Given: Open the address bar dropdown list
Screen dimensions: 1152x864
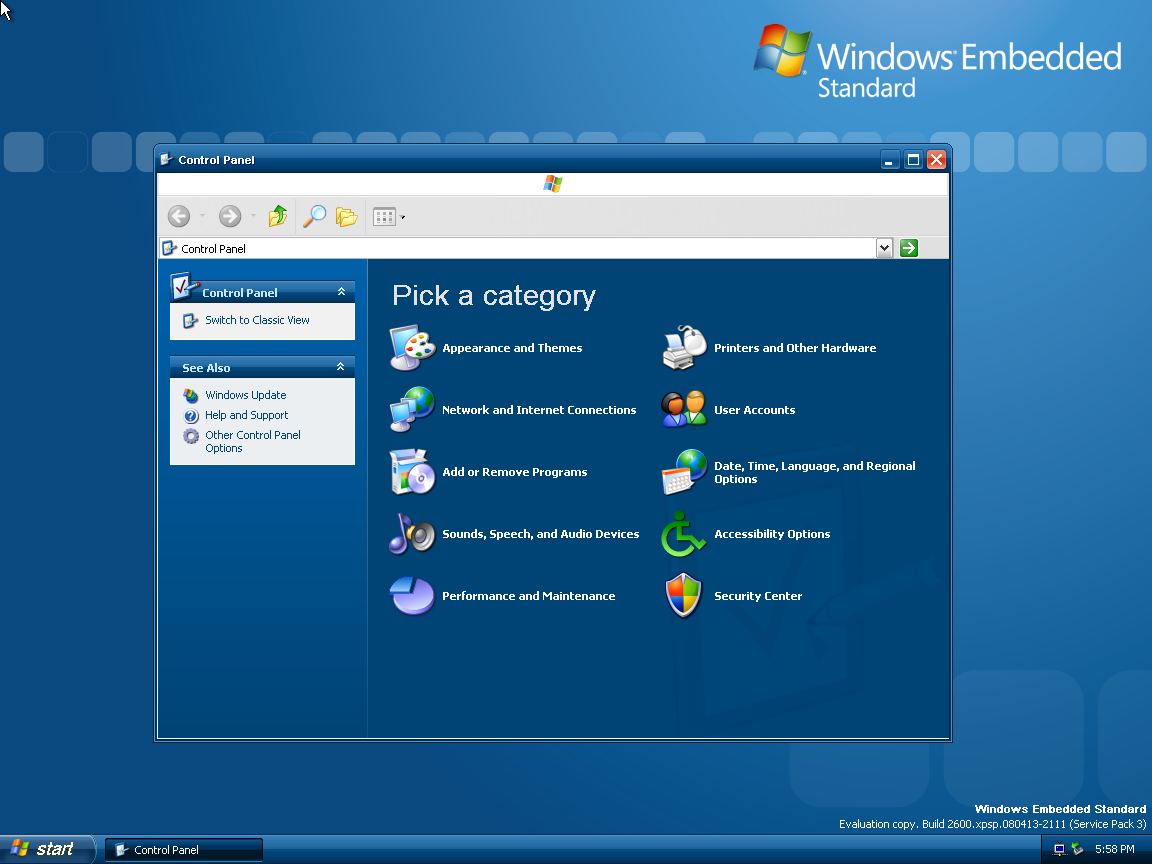Looking at the screenshot, I should coord(884,248).
